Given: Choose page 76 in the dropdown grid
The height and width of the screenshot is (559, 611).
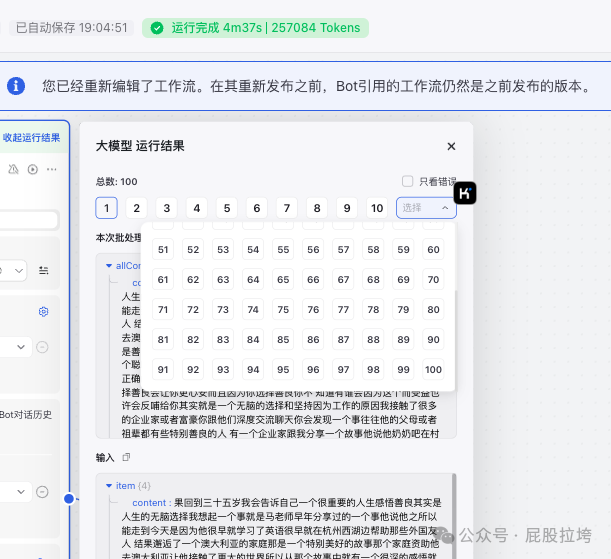Looking at the screenshot, I should 313,309.
